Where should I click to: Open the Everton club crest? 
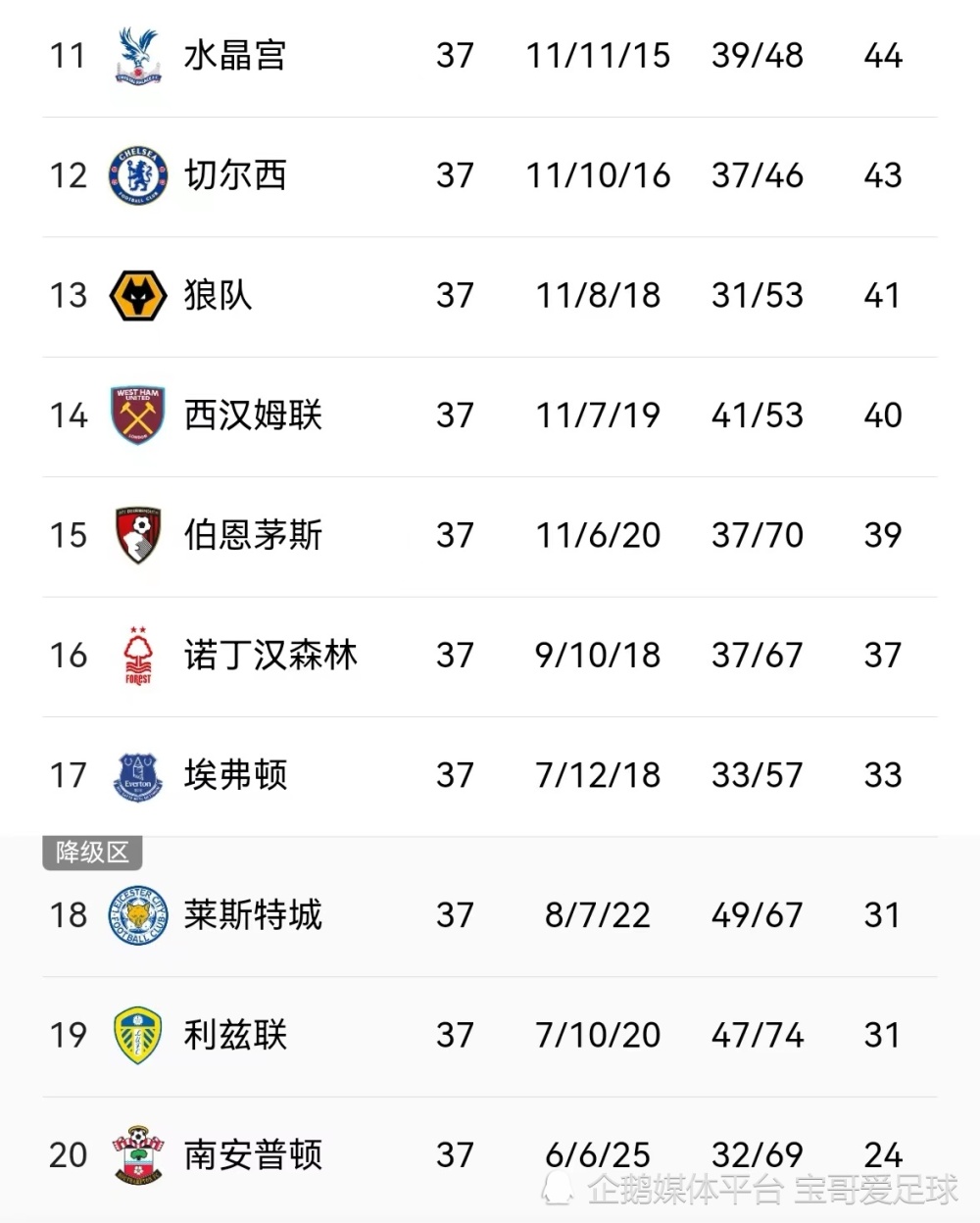click(138, 775)
